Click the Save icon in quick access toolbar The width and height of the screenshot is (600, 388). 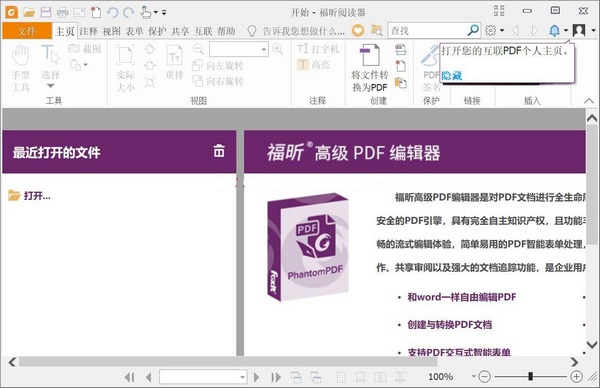click(46, 12)
